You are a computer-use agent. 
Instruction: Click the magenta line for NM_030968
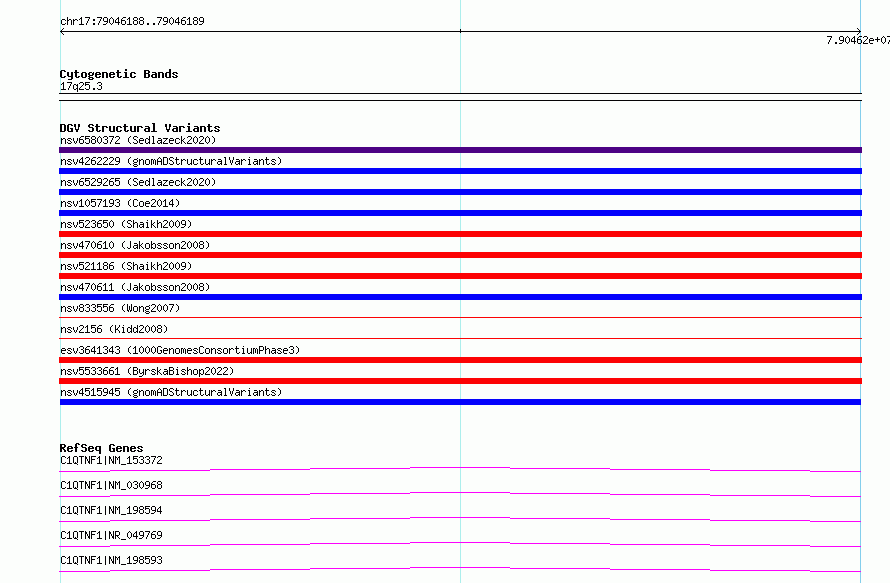pyautogui.click(x=460, y=494)
